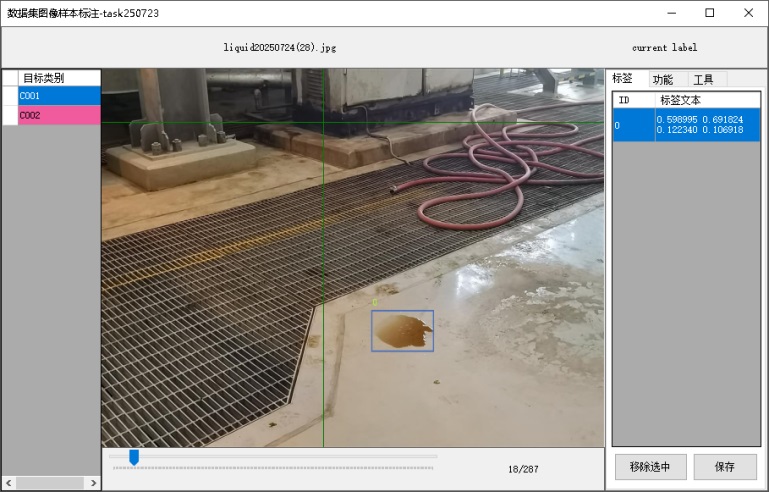The height and width of the screenshot is (492, 770).
Task: Open the 工具 tab
Action: click(x=703, y=79)
